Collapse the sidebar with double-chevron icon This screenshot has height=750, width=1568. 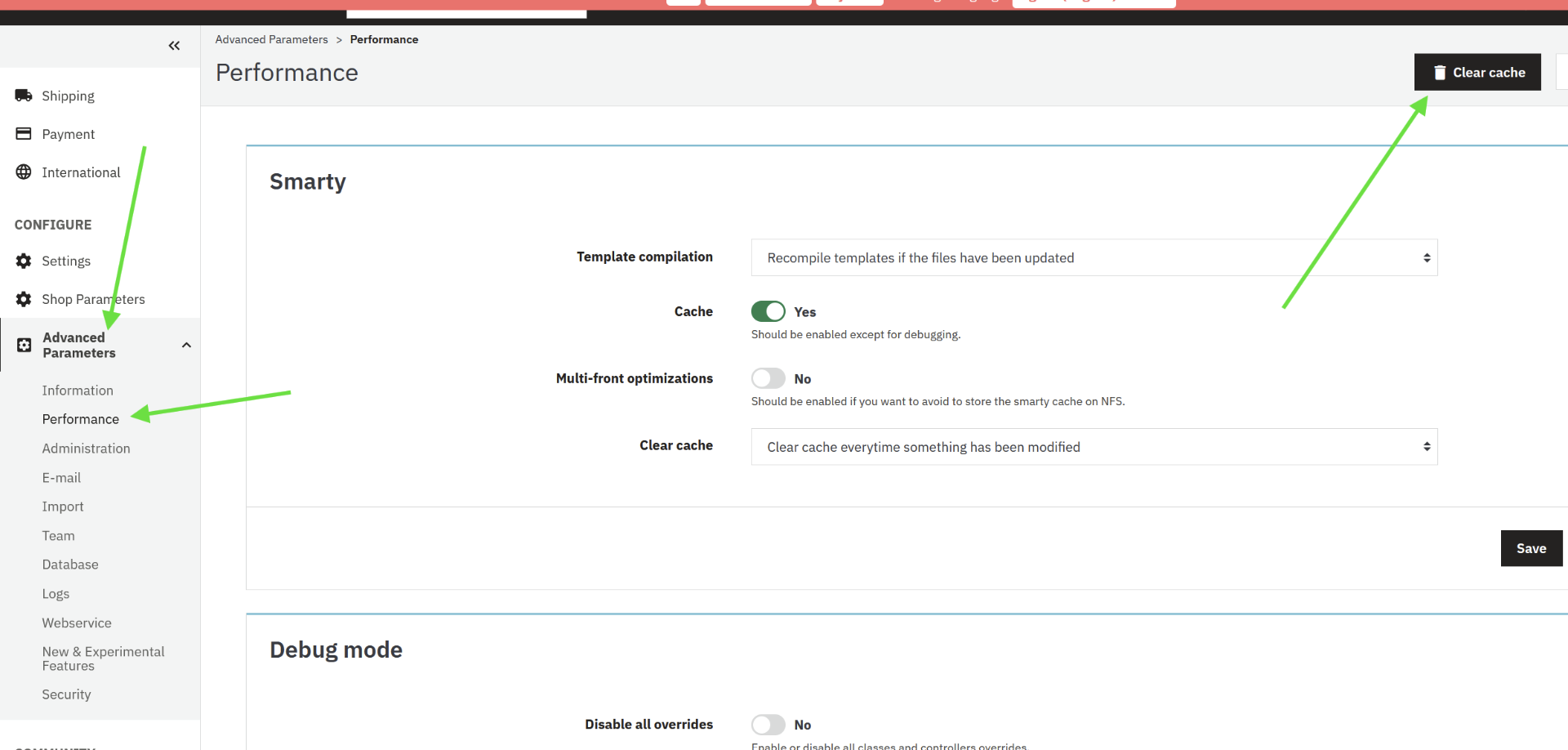[174, 46]
